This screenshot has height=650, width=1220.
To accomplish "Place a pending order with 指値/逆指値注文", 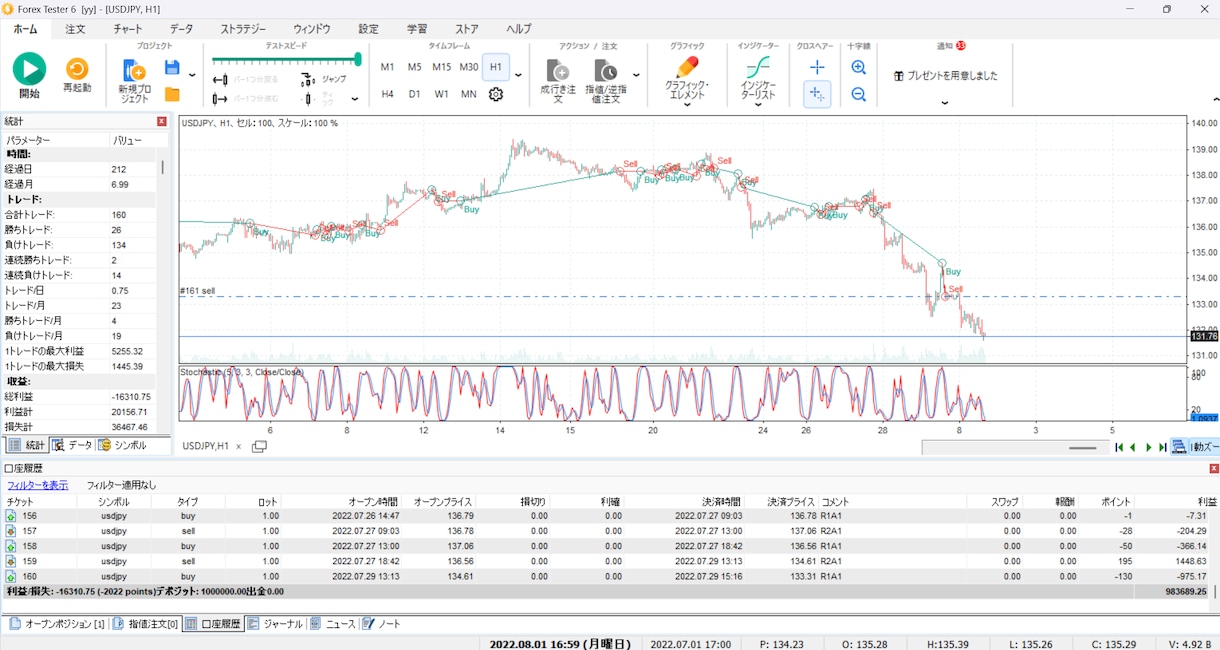I will (x=605, y=80).
